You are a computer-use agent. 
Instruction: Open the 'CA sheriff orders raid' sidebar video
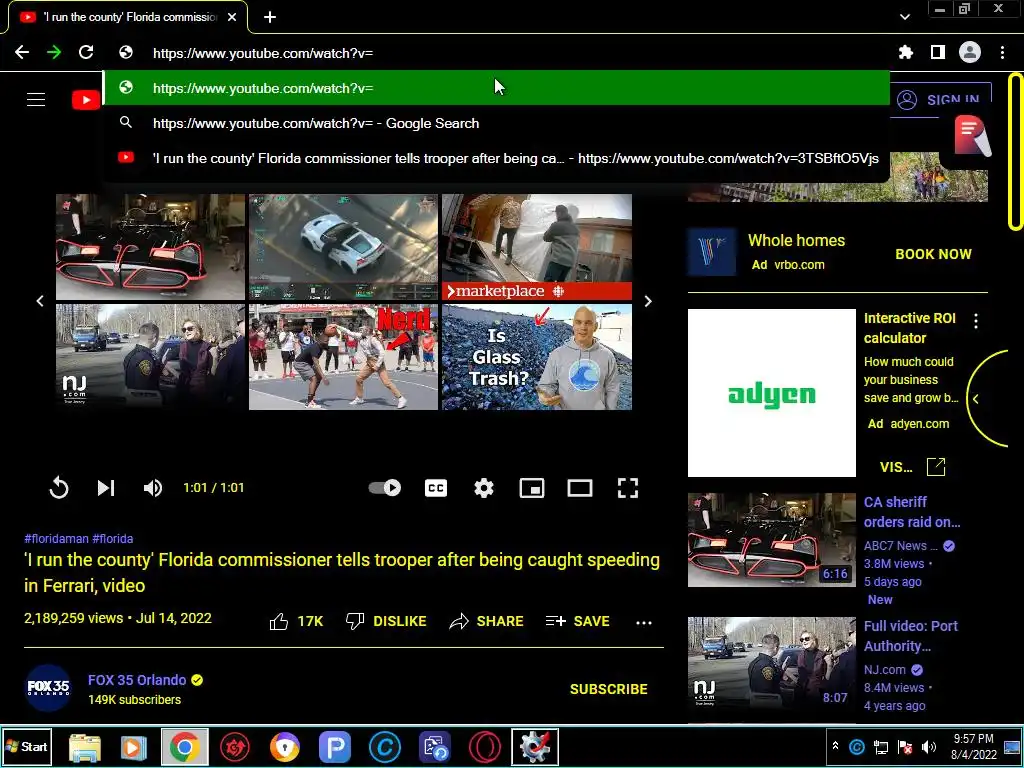pyautogui.click(x=771, y=540)
